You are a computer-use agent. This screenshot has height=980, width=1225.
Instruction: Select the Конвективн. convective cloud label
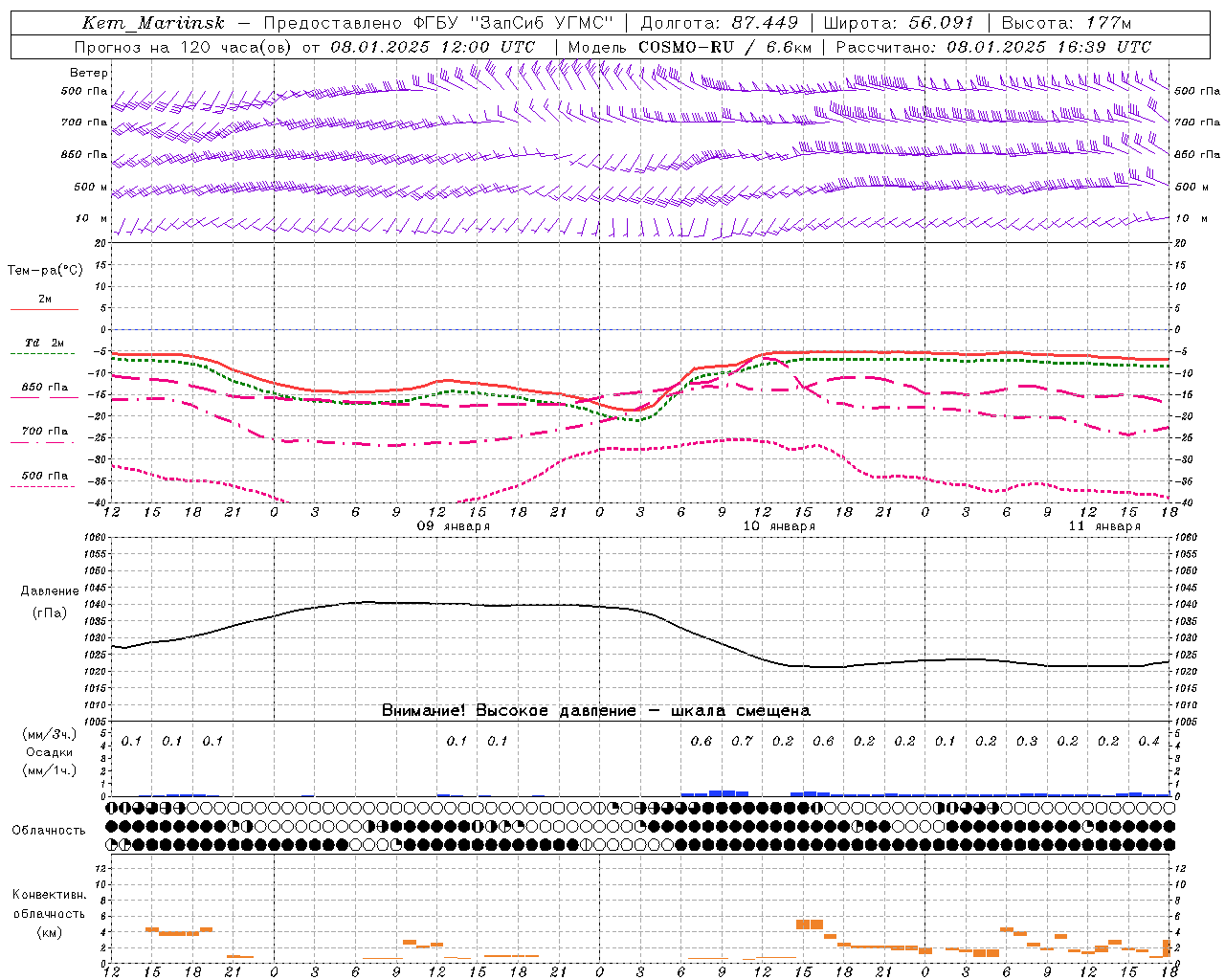pyautogui.click(x=49, y=895)
